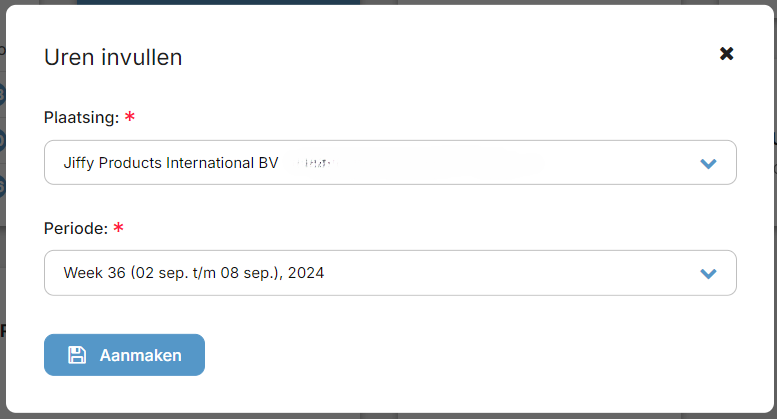The height and width of the screenshot is (419, 777).
Task: Click the red asterisk beside Periode
Action: (118, 228)
